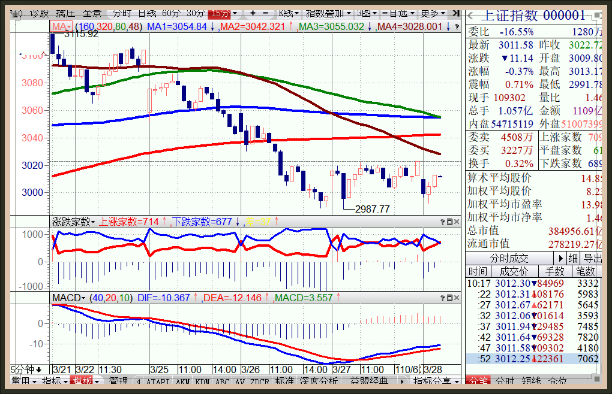The image size is (612, 394).
Task: Select the 深度分析 indicator template
Action: (318, 381)
